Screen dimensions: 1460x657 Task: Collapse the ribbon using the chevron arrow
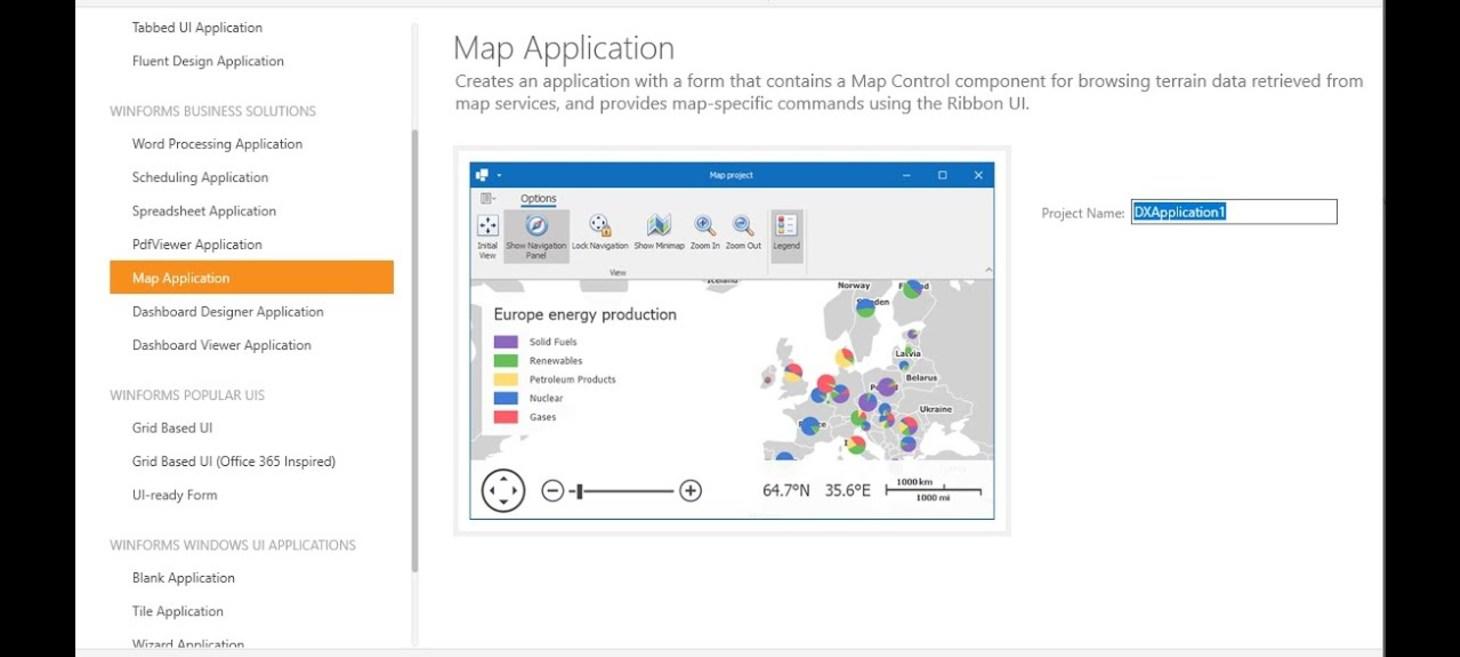tap(988, 270)
